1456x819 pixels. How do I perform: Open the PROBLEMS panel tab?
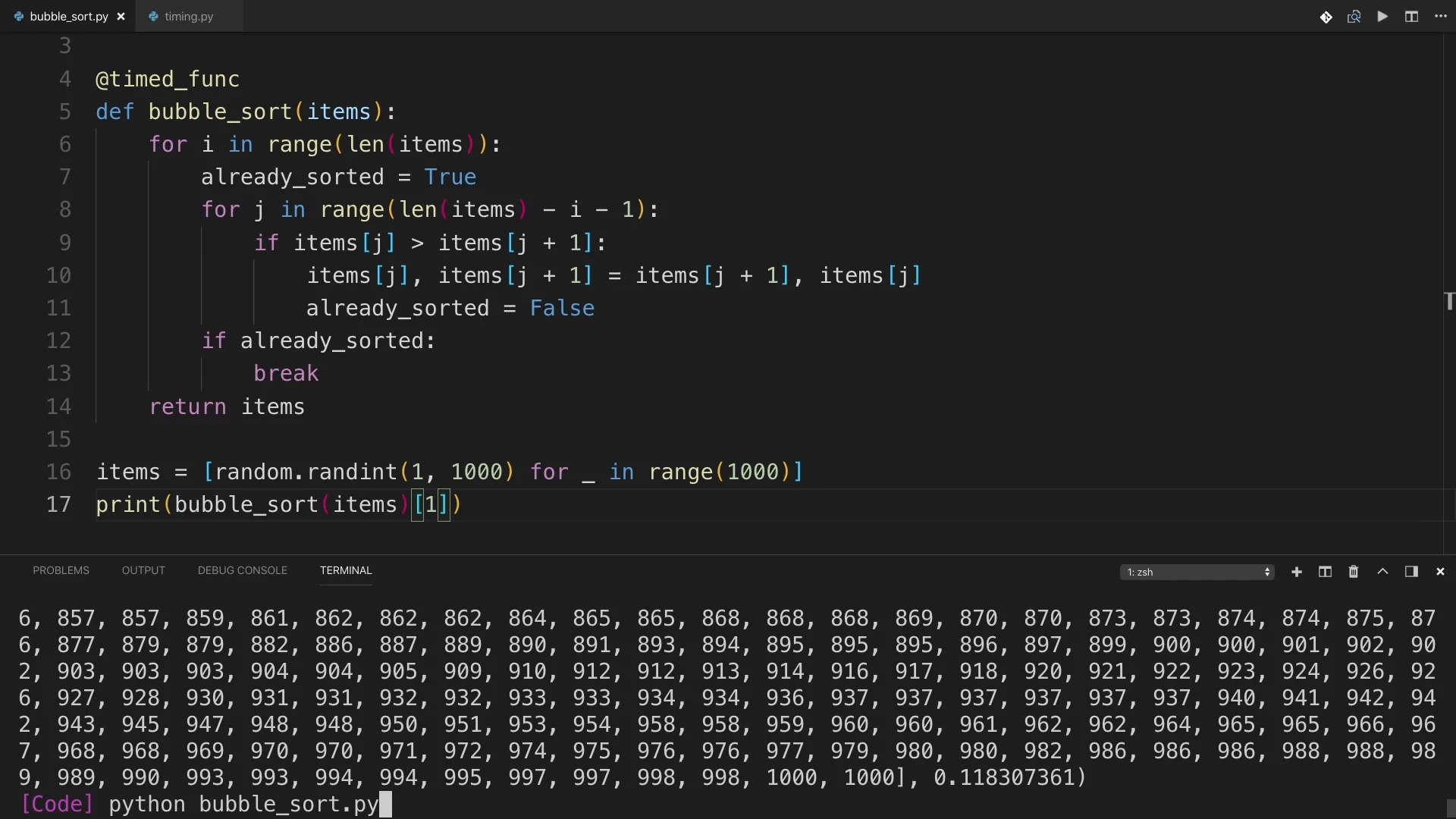pos(61,570)
